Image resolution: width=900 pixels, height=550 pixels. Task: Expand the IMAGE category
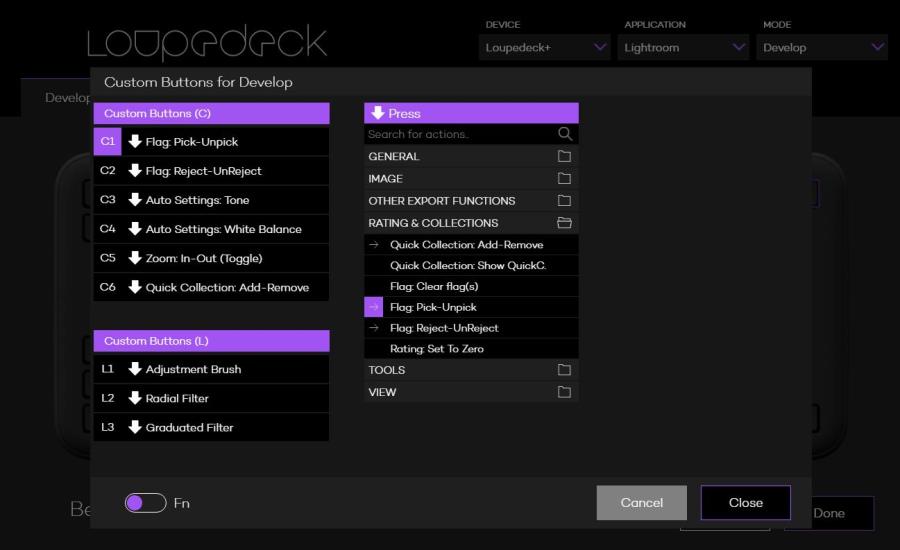[x=471, y=179]
